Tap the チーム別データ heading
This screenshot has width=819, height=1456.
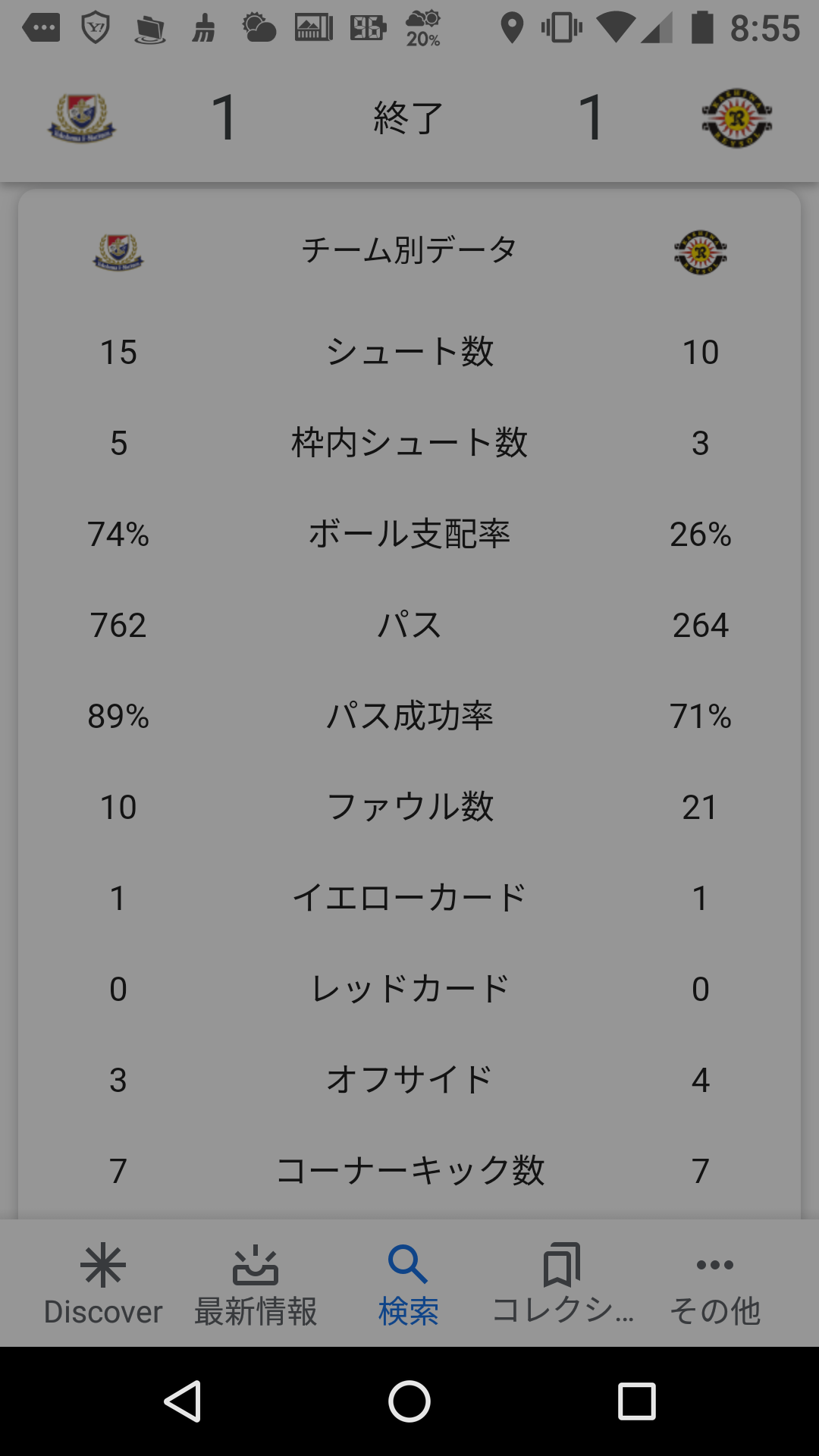click(x=409, y=250)
